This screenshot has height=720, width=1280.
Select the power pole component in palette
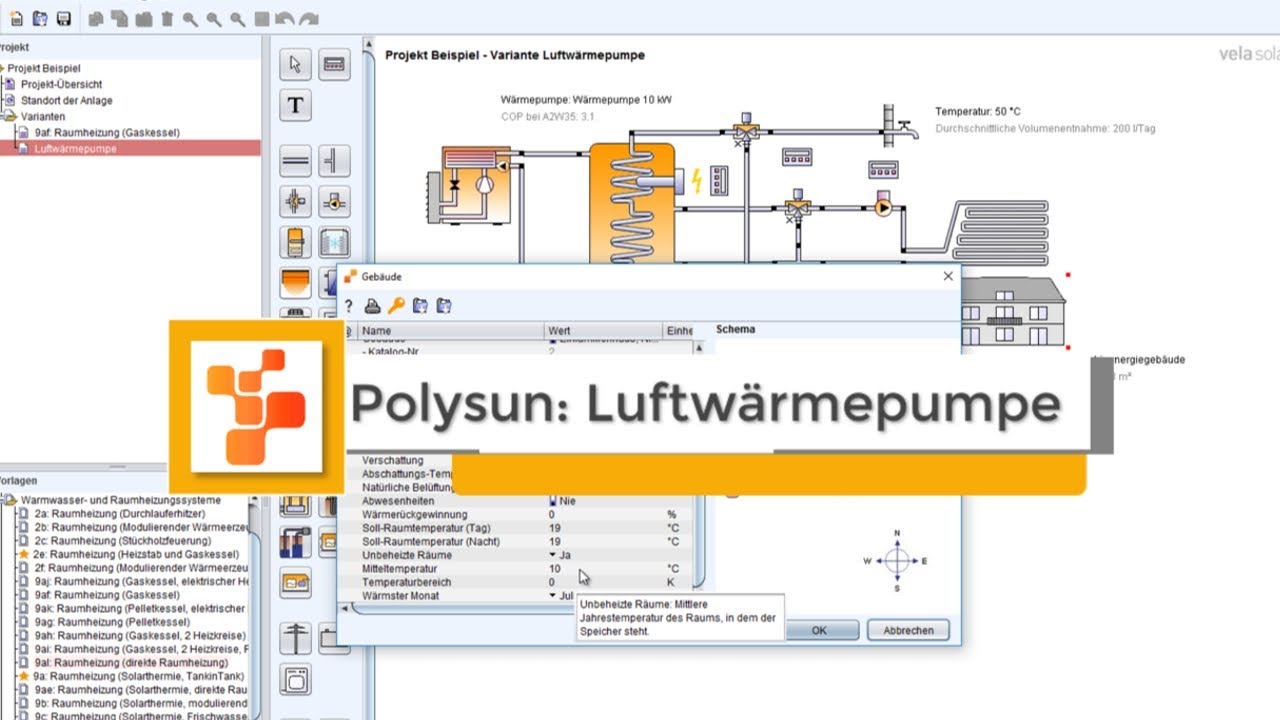tap(295, 638)
